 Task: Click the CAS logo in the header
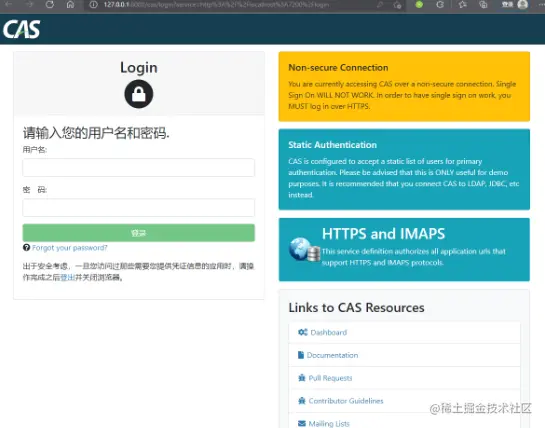pos(22,29)
